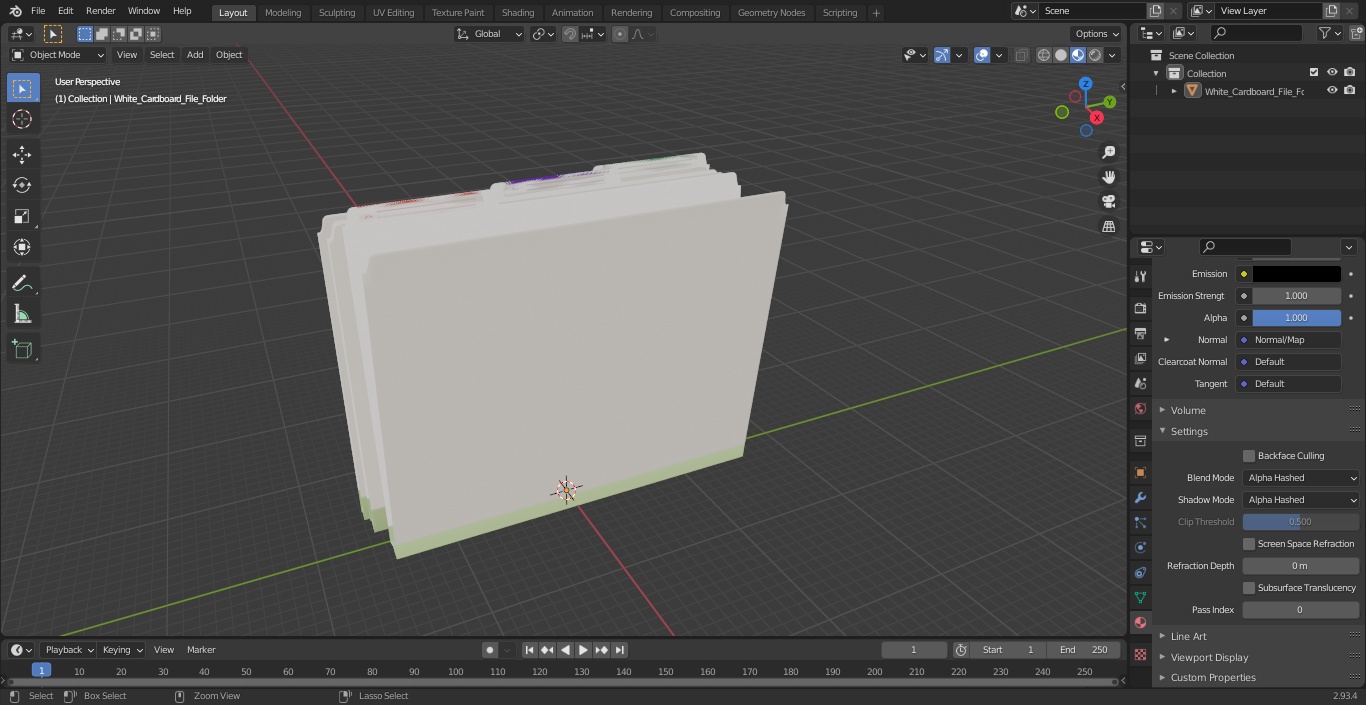Click End frame field 250
Screen dimensions: 1366x705
pos(1085,650)
